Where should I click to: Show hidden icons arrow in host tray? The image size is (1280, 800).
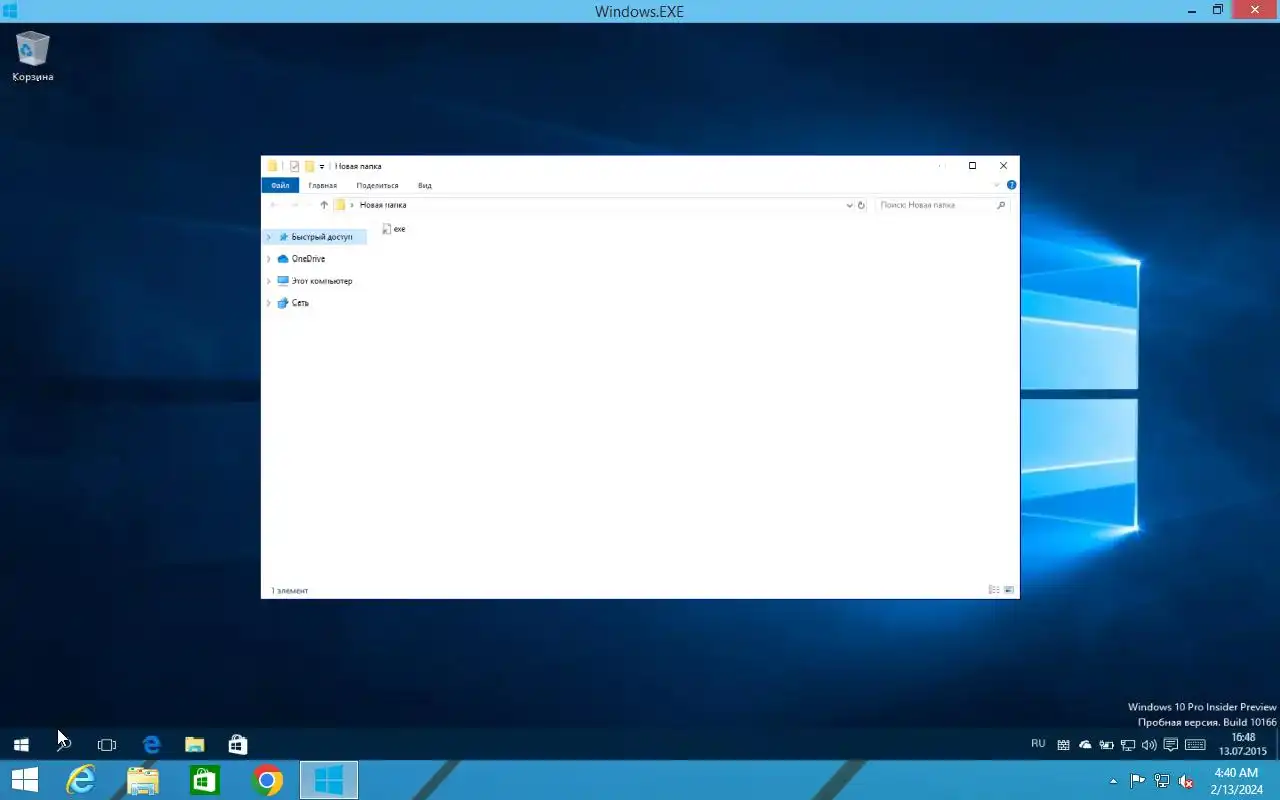(1113, 781)
